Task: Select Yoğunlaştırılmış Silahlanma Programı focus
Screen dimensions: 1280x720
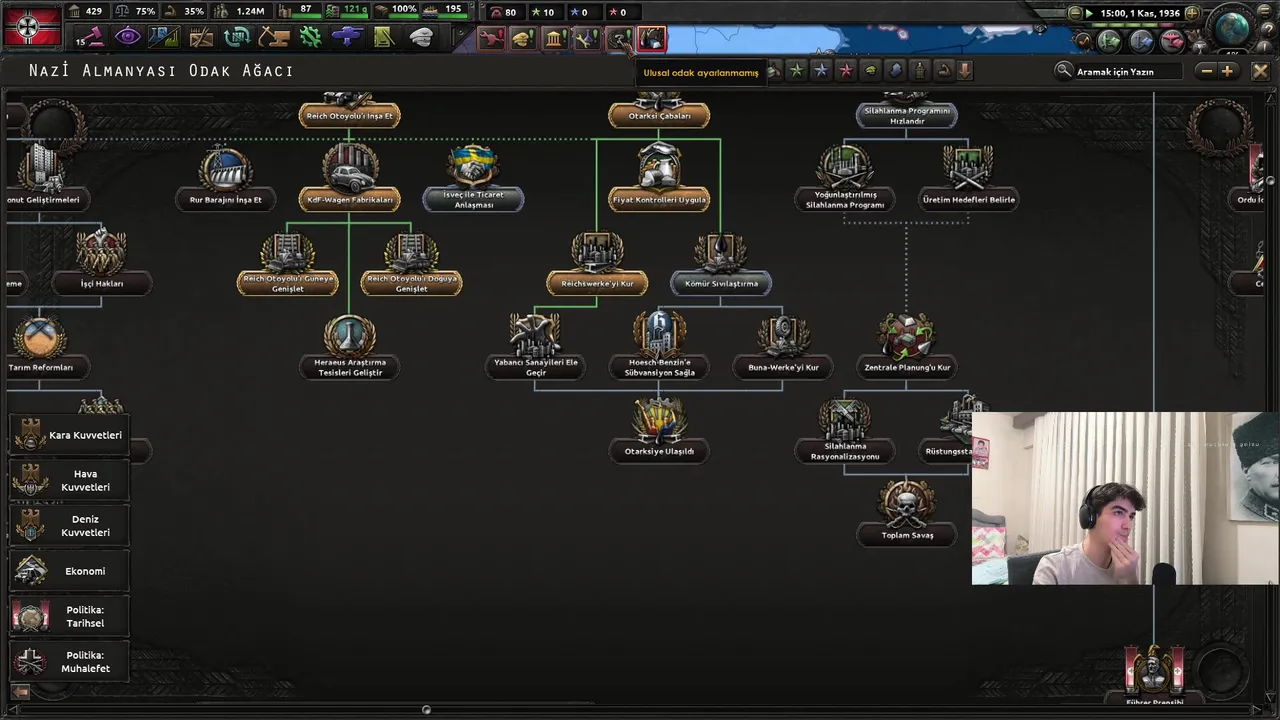Action: tap(845, 178)
